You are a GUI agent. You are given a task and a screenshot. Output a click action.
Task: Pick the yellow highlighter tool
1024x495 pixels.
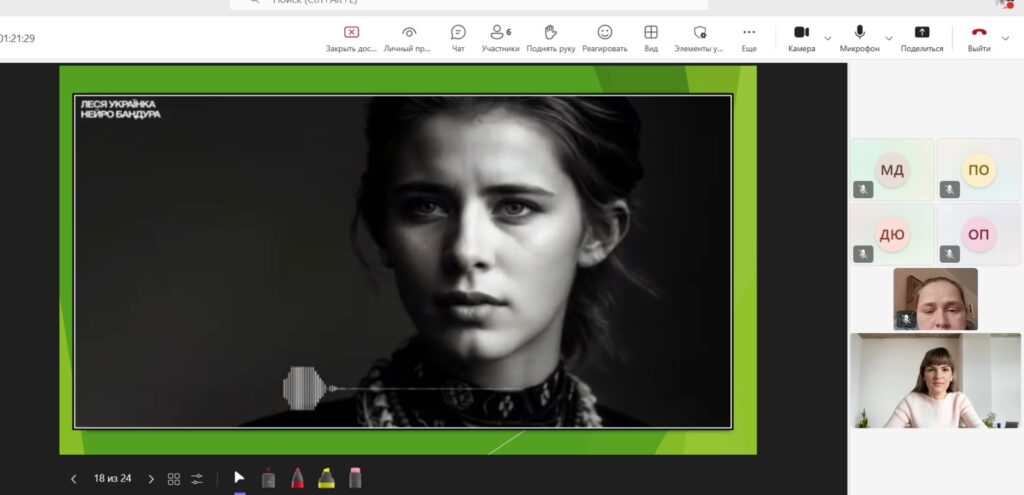326,478
